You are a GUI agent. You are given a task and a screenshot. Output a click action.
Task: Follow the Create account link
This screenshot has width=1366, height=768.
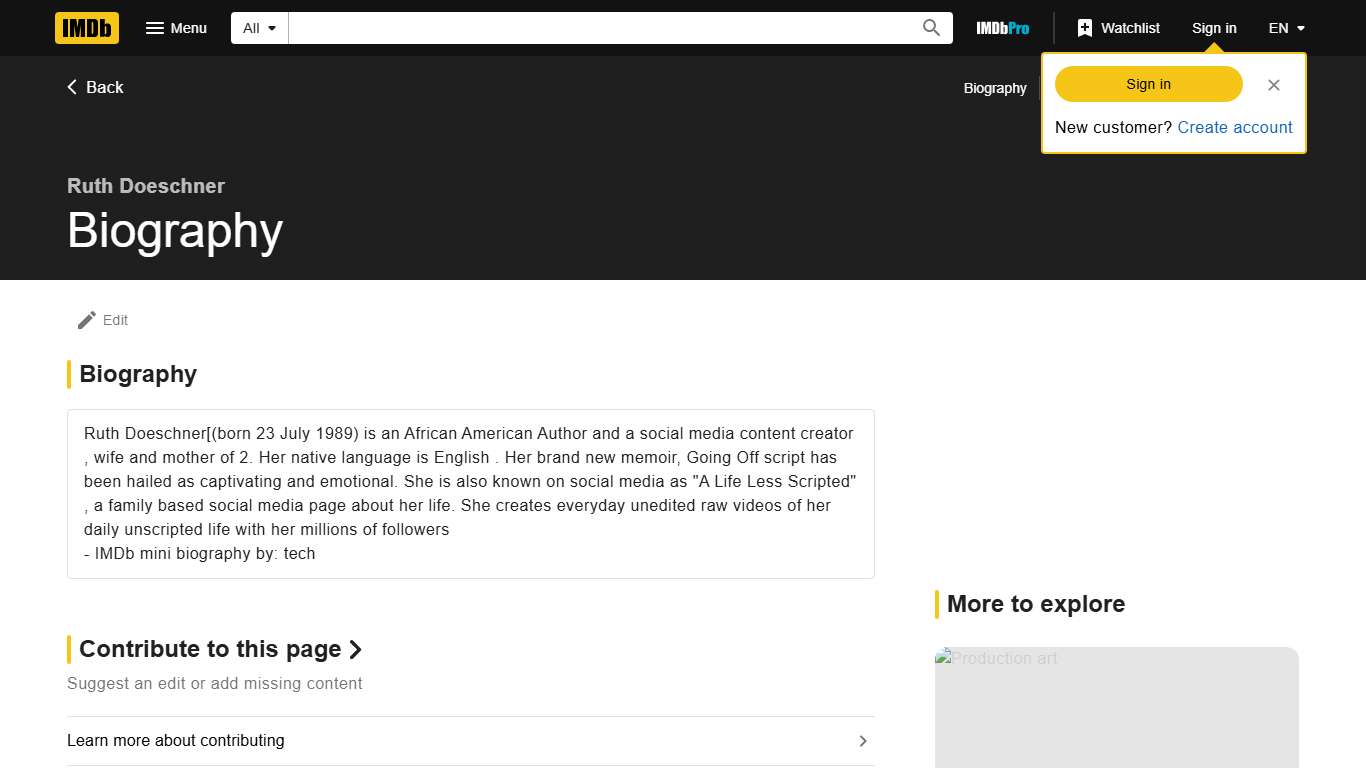(1234, 127)
